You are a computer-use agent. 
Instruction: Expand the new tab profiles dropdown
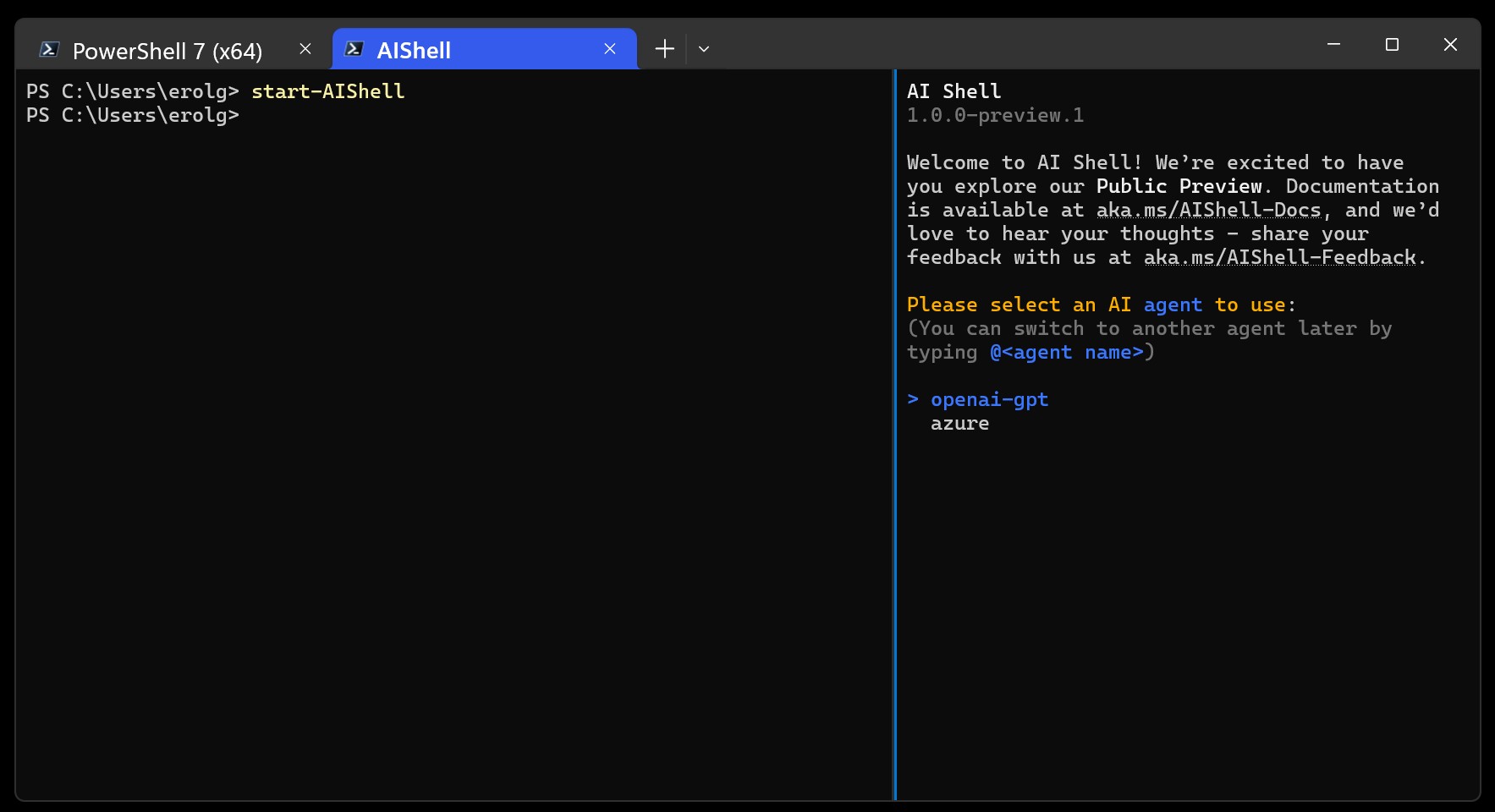pos(704,50)
